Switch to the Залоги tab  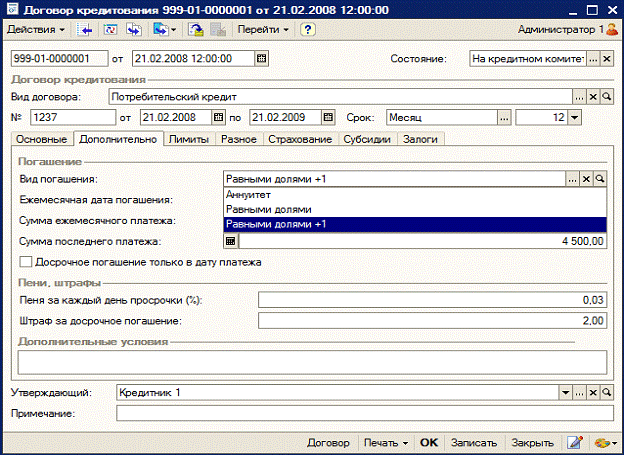420,139
